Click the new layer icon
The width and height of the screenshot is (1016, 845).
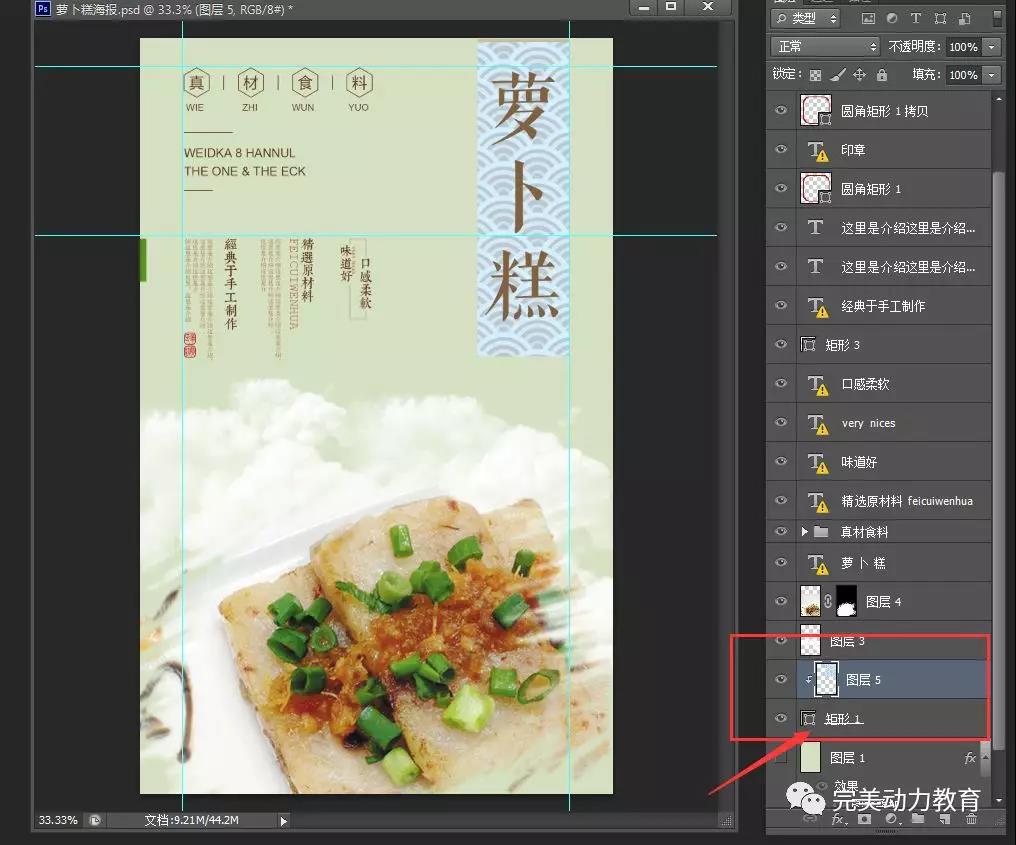coord(945,819)
